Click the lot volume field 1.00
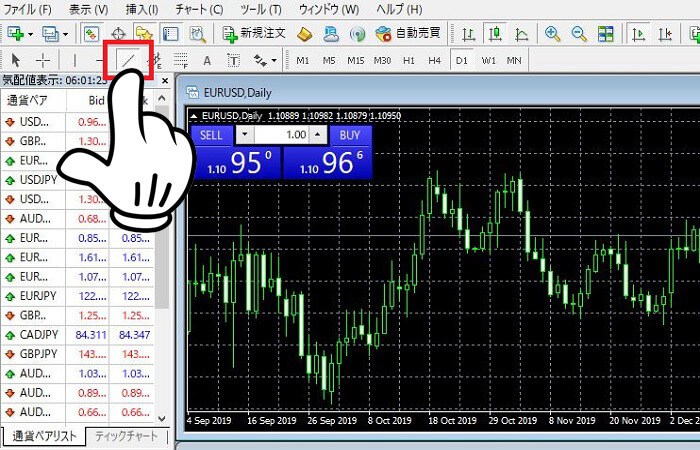The image size is (700, 450). [x=282, y=135]
